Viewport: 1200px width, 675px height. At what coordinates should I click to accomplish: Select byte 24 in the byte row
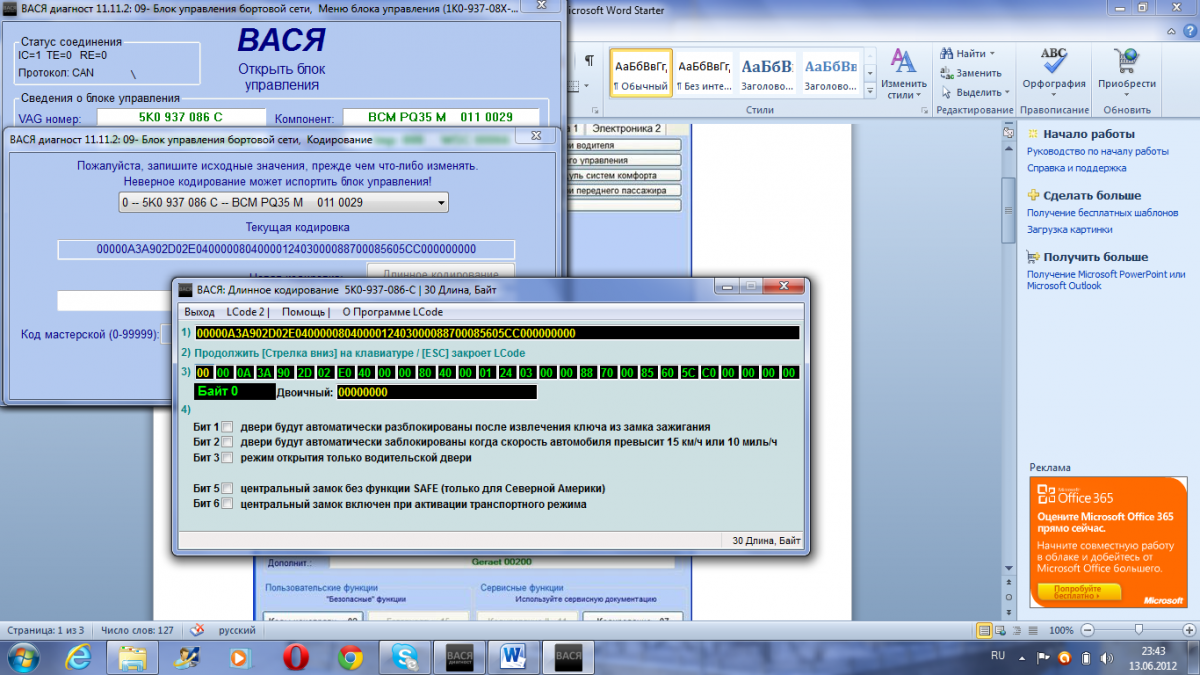pos(507,373)
